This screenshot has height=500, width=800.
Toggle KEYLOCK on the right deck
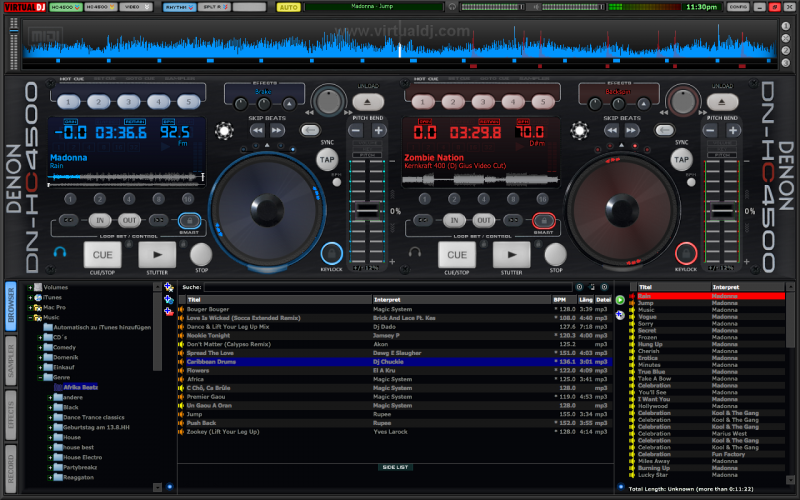tap(686, 254)
